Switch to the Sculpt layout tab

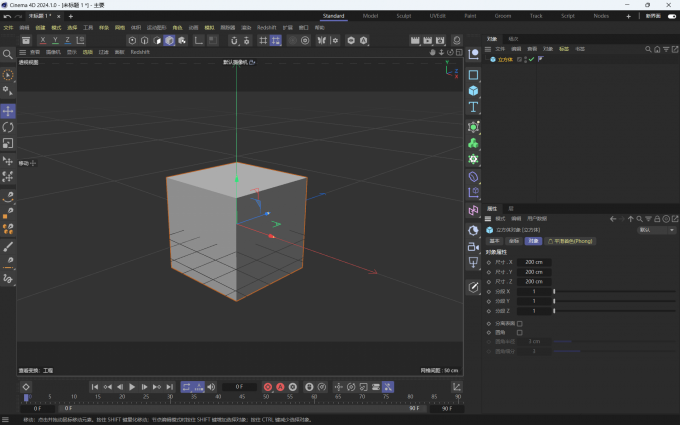coord(403,16)
